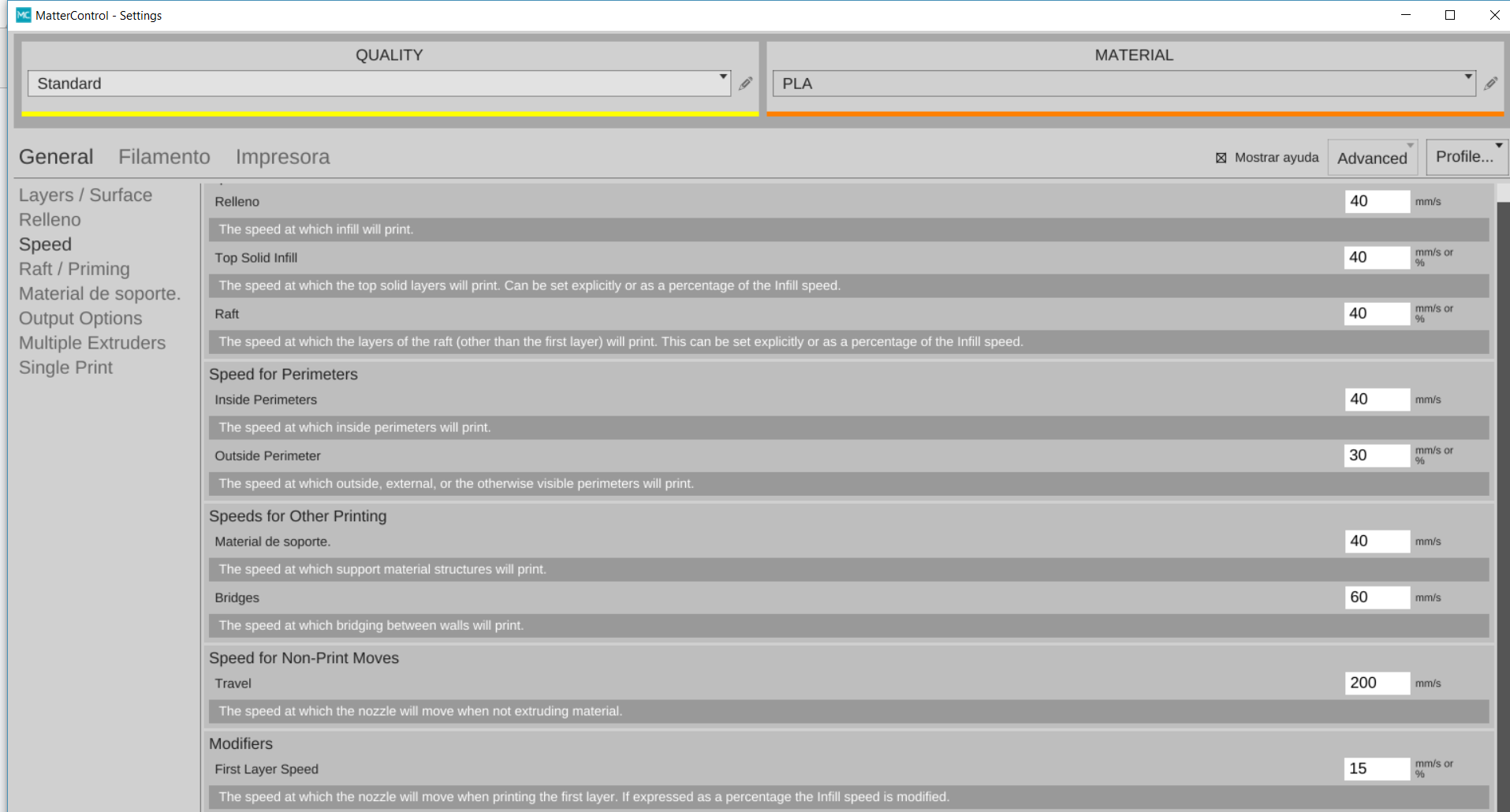
Task: Click the pencil edit icon beside Quality
Action: click(745, 84)
